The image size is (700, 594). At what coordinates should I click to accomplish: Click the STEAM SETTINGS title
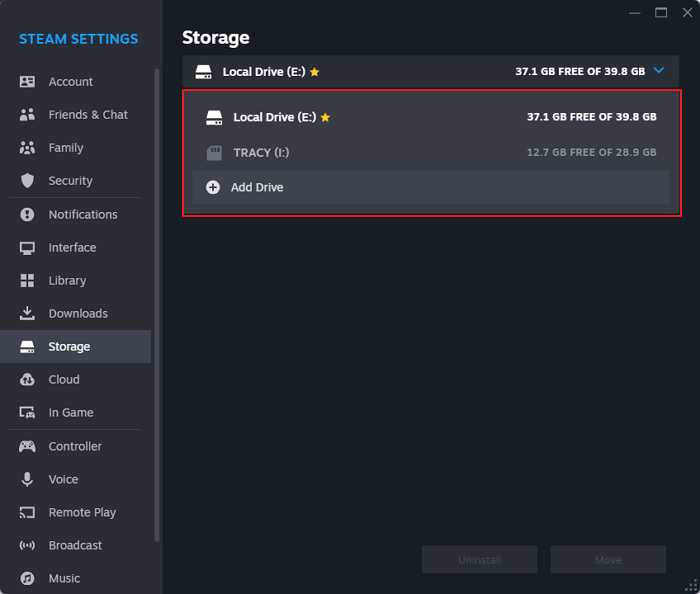coord(79,39)
